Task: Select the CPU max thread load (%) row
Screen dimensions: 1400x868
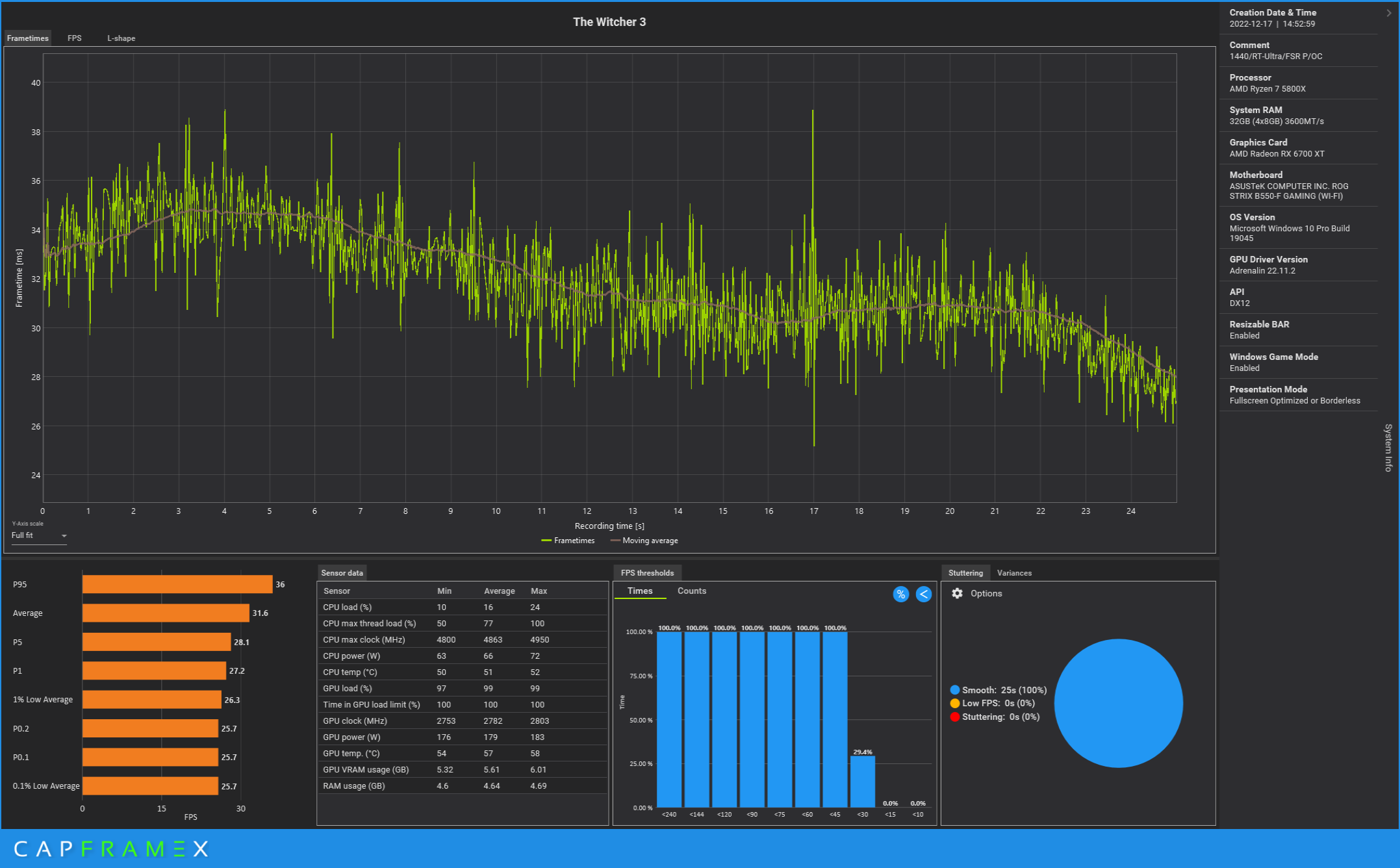Action: pyautogui.click(x=463, y=623)
